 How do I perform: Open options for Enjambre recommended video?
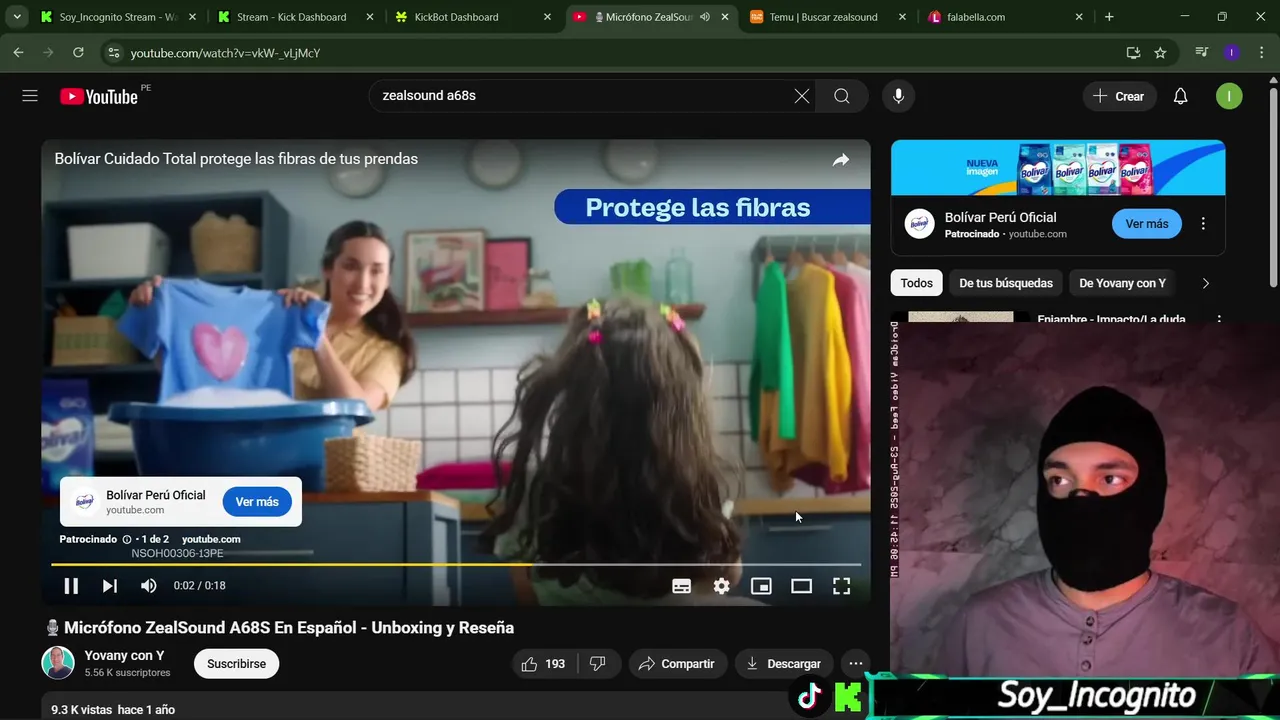pos(1218,320)
